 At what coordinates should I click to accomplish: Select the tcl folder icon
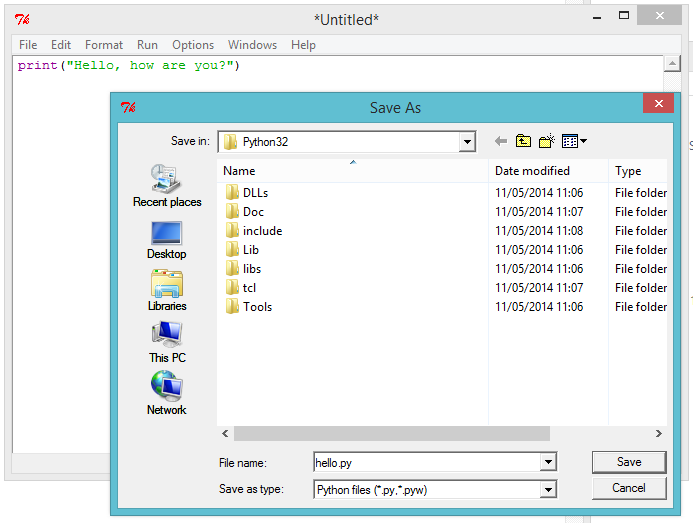tap(232, 288)
